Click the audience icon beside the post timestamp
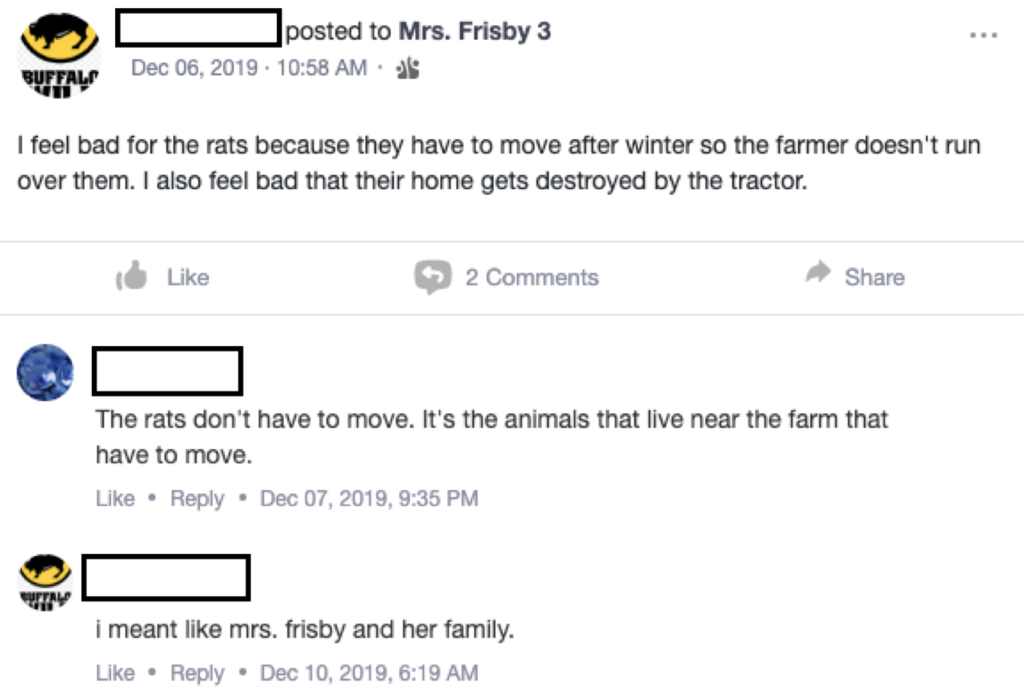This screenshot has height=691, width=1024. (408, 68)
